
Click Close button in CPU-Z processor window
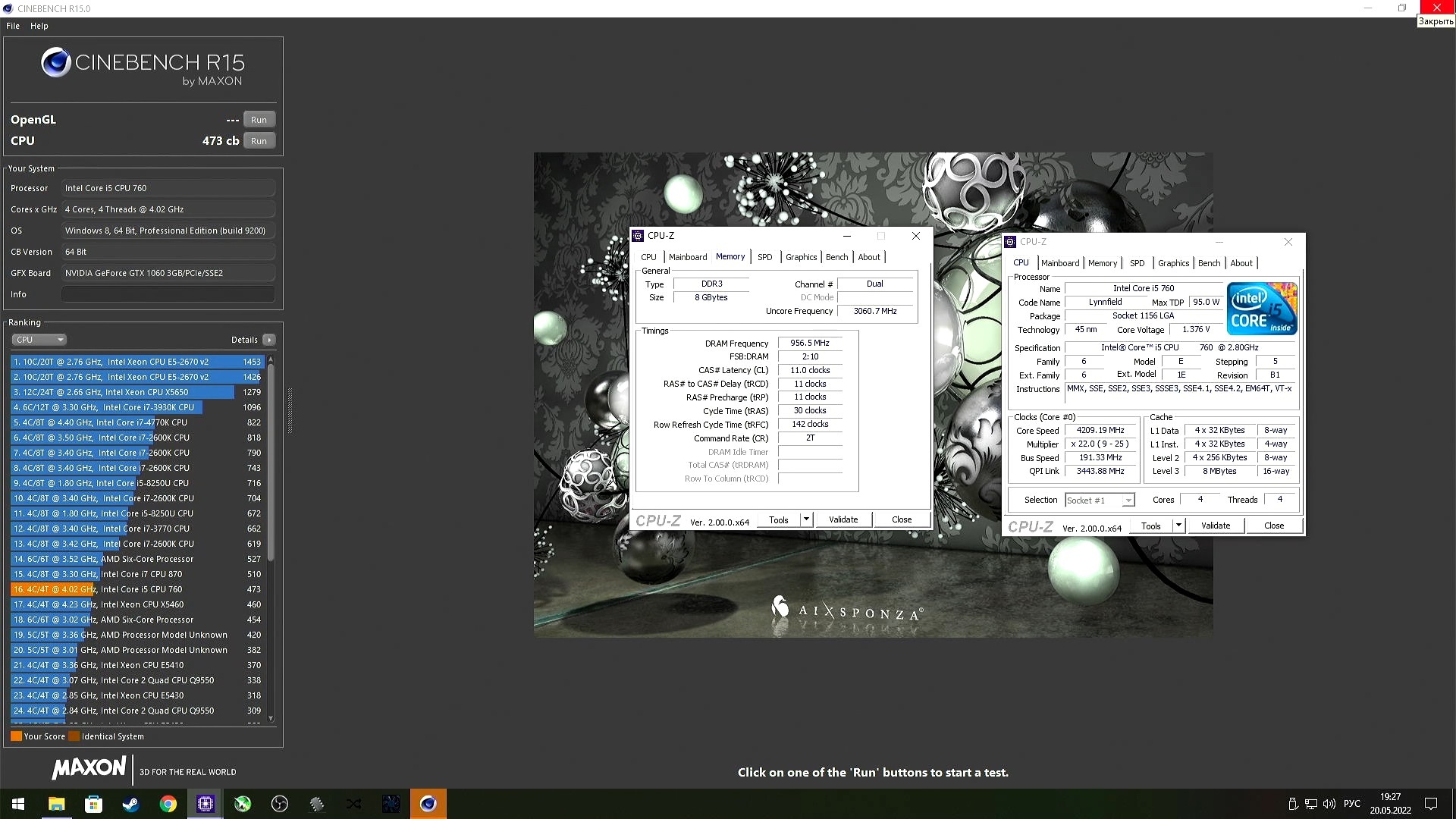click(x=1274, y=526)
